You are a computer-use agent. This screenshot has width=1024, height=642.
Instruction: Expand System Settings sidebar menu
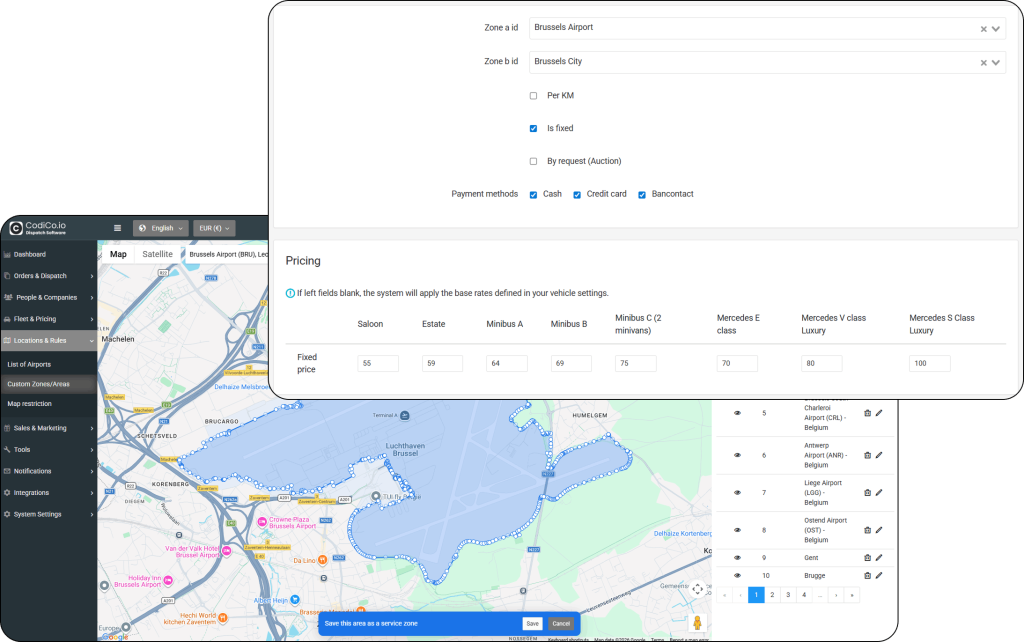coord(48,514)
